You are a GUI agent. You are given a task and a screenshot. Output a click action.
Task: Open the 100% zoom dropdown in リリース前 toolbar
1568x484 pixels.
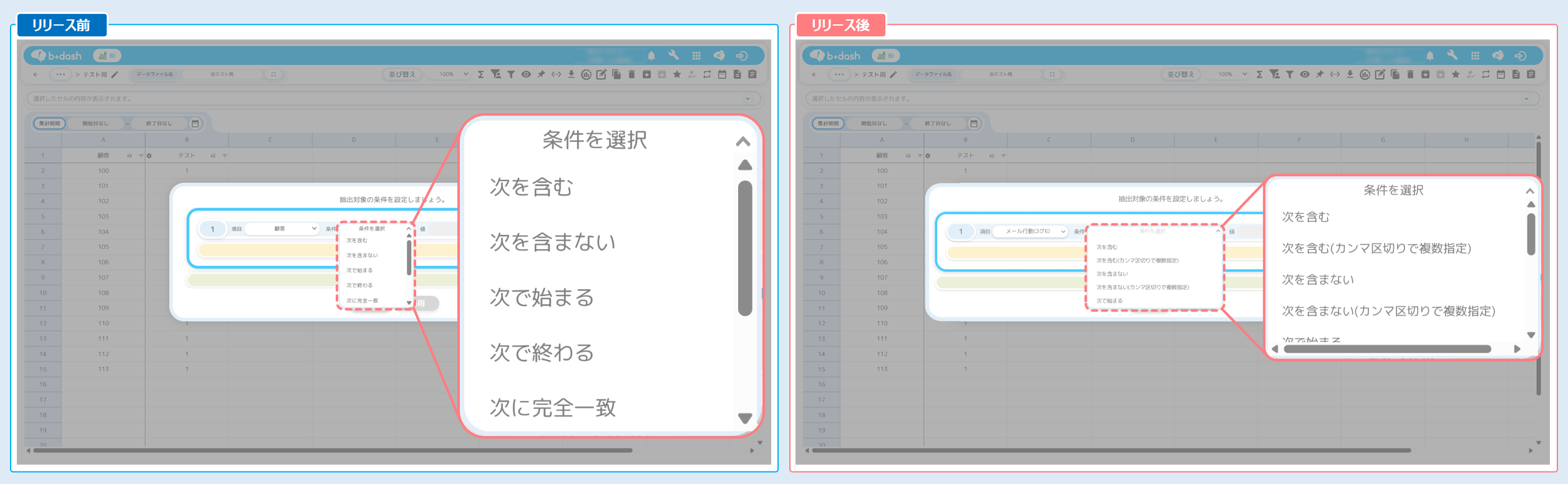(453, 74)
